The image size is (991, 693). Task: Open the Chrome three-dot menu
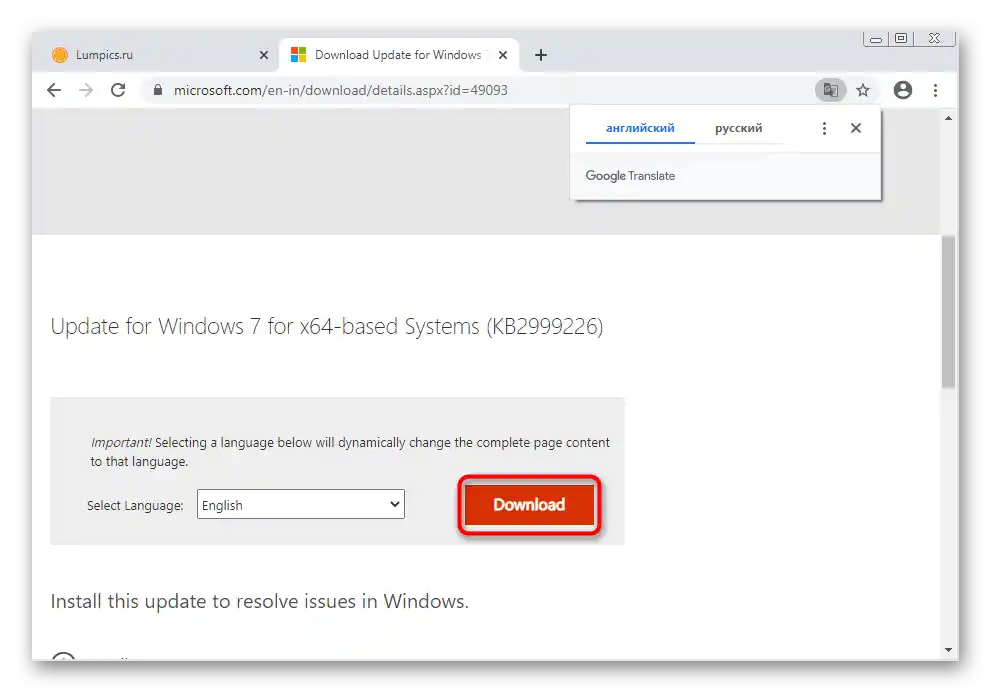click(x=935, y=90)
